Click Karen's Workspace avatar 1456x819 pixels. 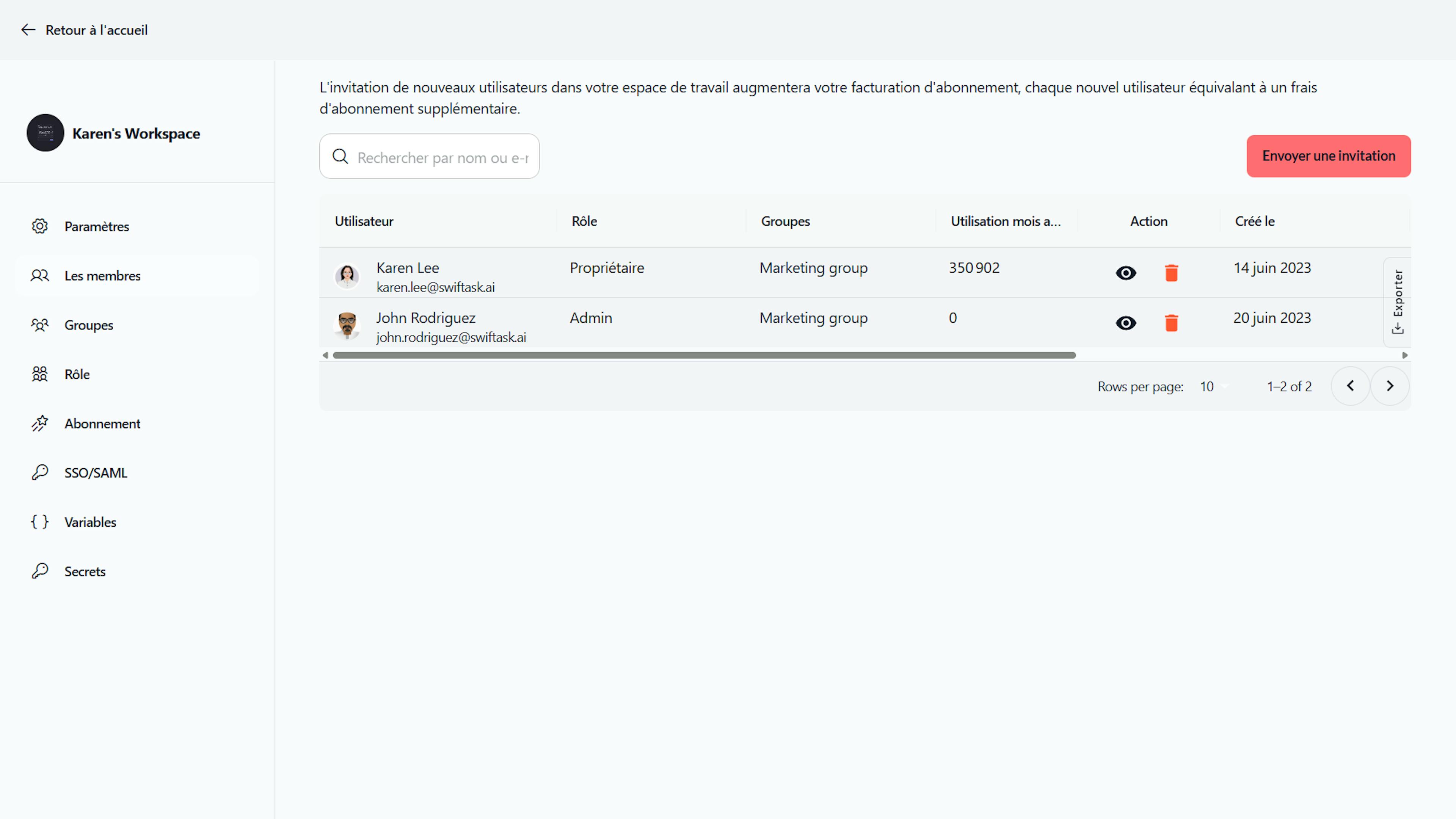click(x=45, y=133)
